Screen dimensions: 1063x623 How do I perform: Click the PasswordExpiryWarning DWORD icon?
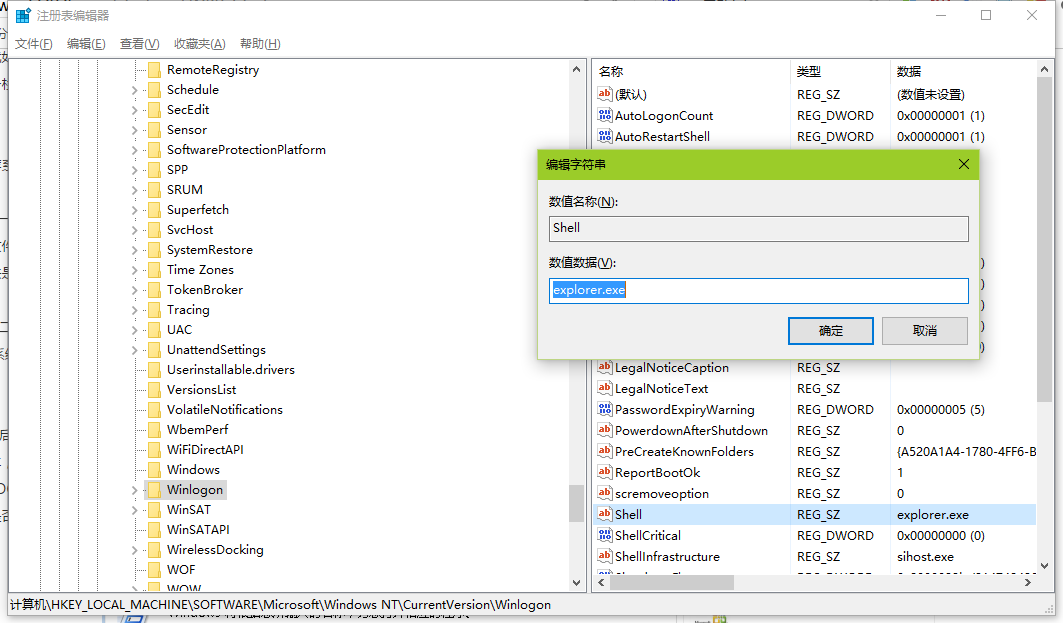click(604, 410)
